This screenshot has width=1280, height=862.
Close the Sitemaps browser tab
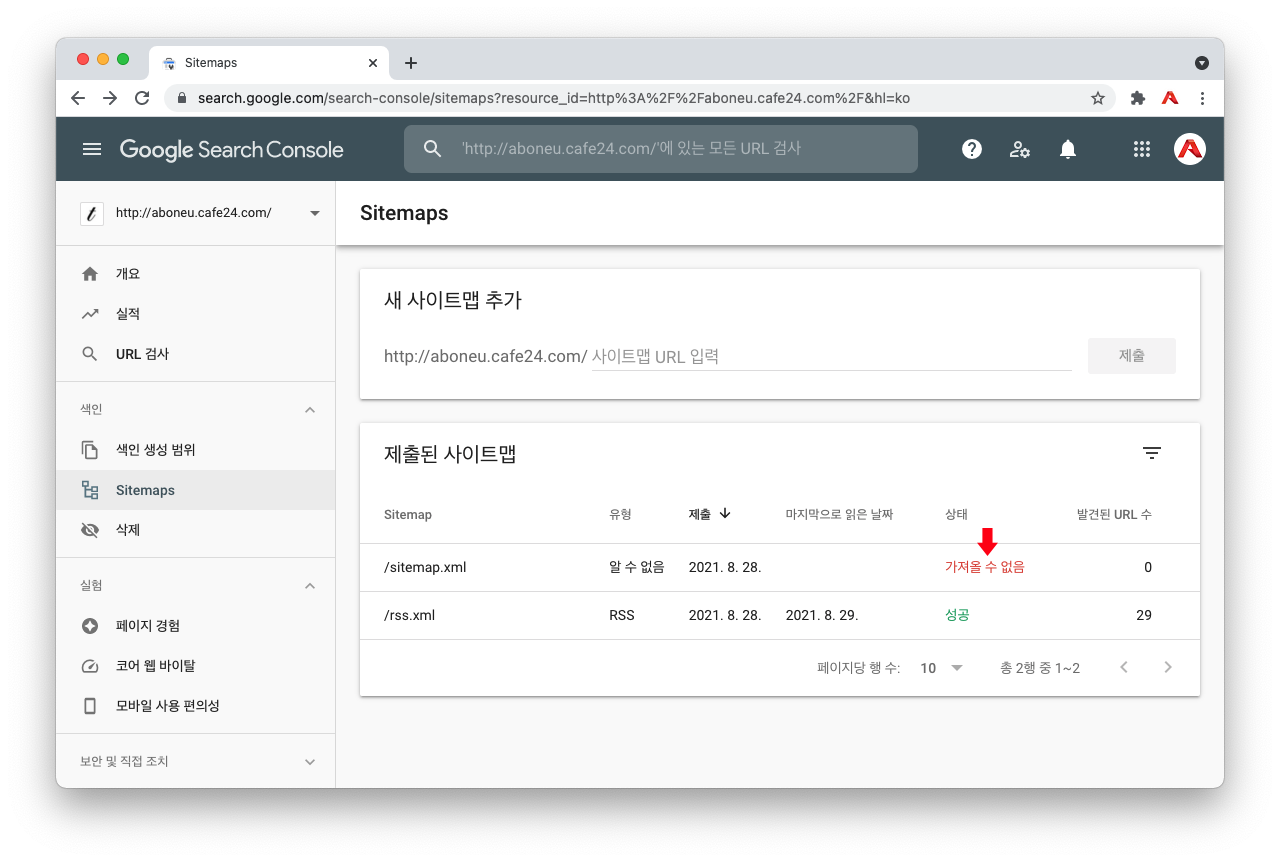point(373,63)
